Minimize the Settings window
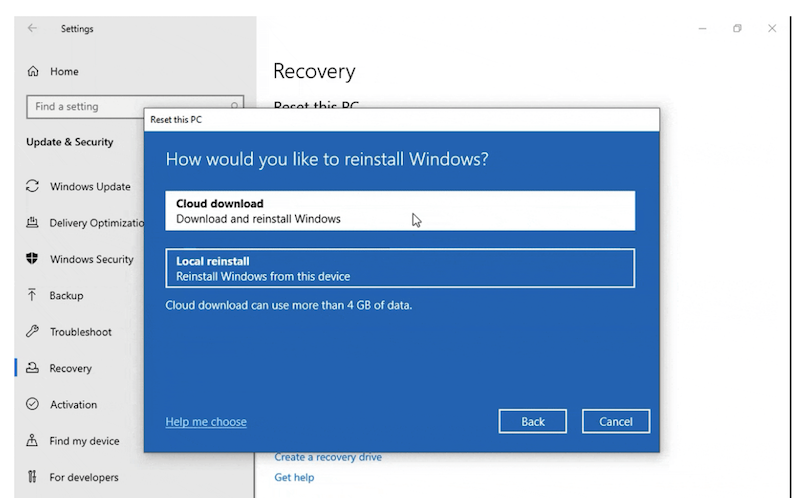Image resolution: width=800 pixels, height=498 pixels. click(703, 29)
